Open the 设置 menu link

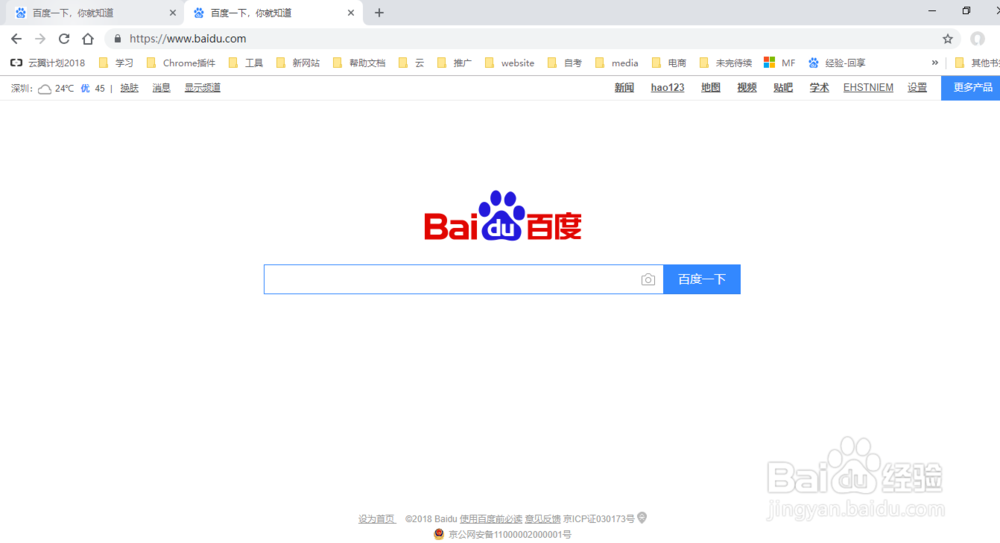(917, 88)
